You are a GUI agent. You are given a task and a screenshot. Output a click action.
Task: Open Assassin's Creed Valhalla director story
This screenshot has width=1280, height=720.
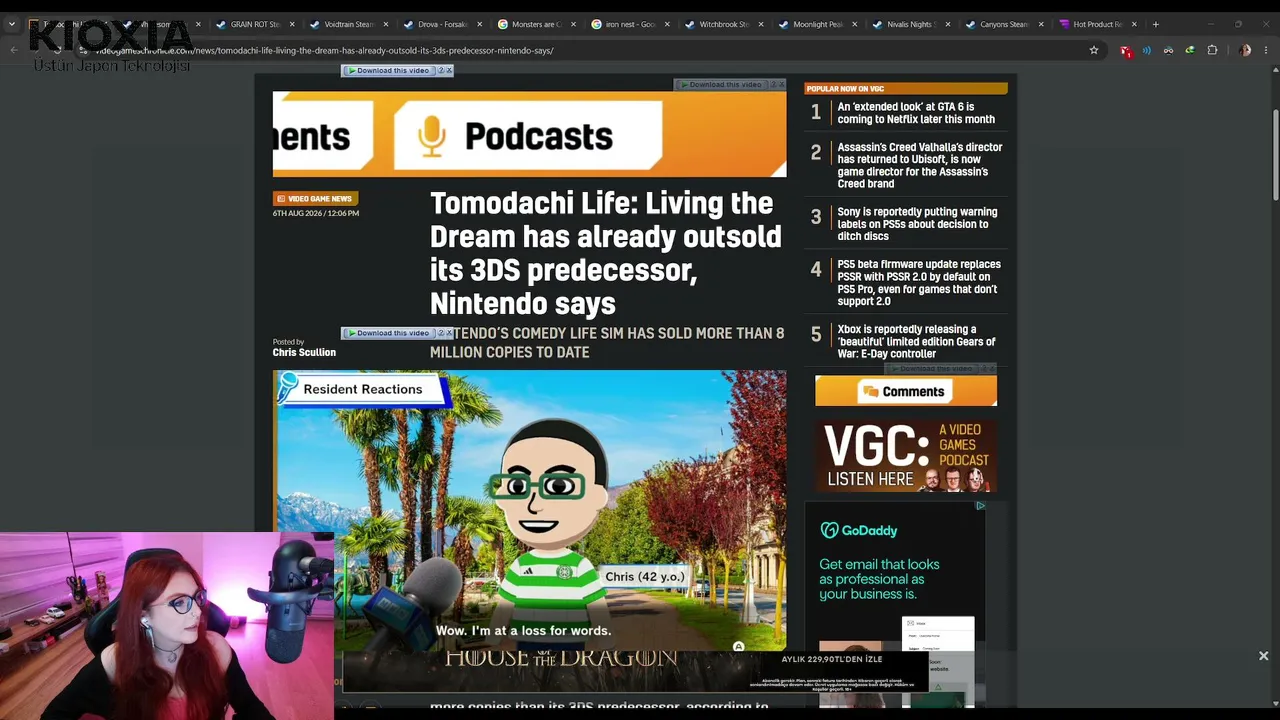point(919,165)
